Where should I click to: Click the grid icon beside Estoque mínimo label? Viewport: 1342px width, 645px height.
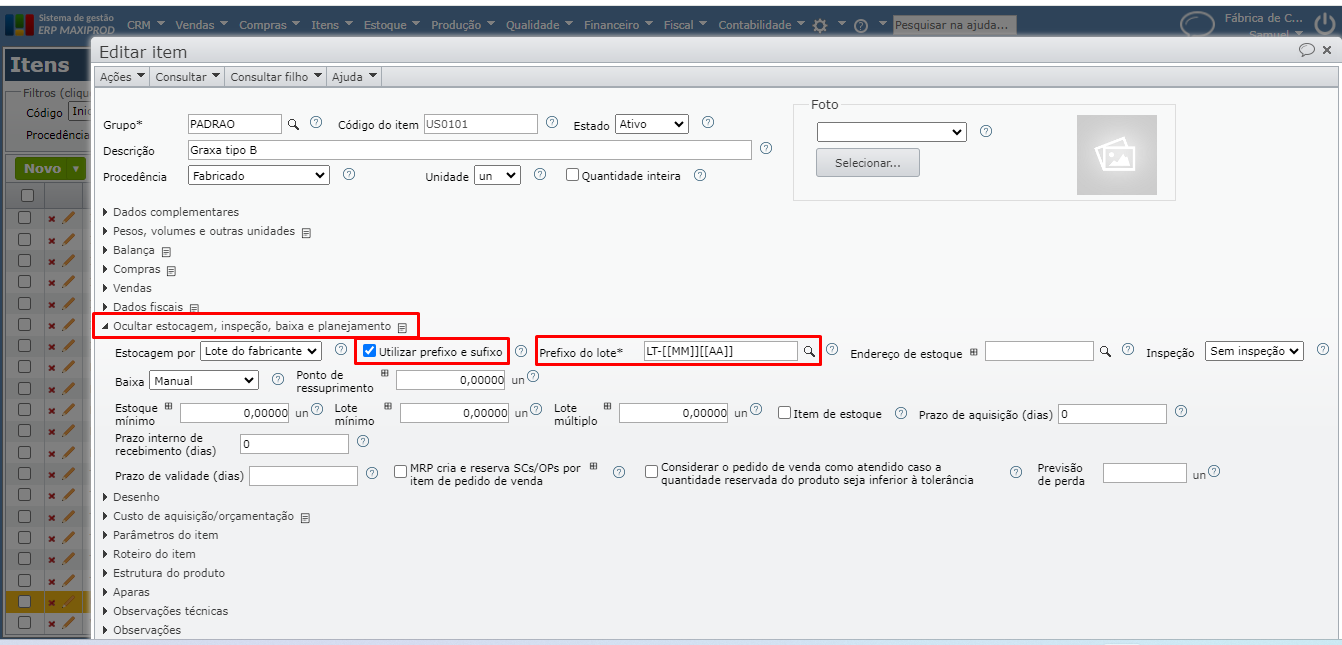169,407
